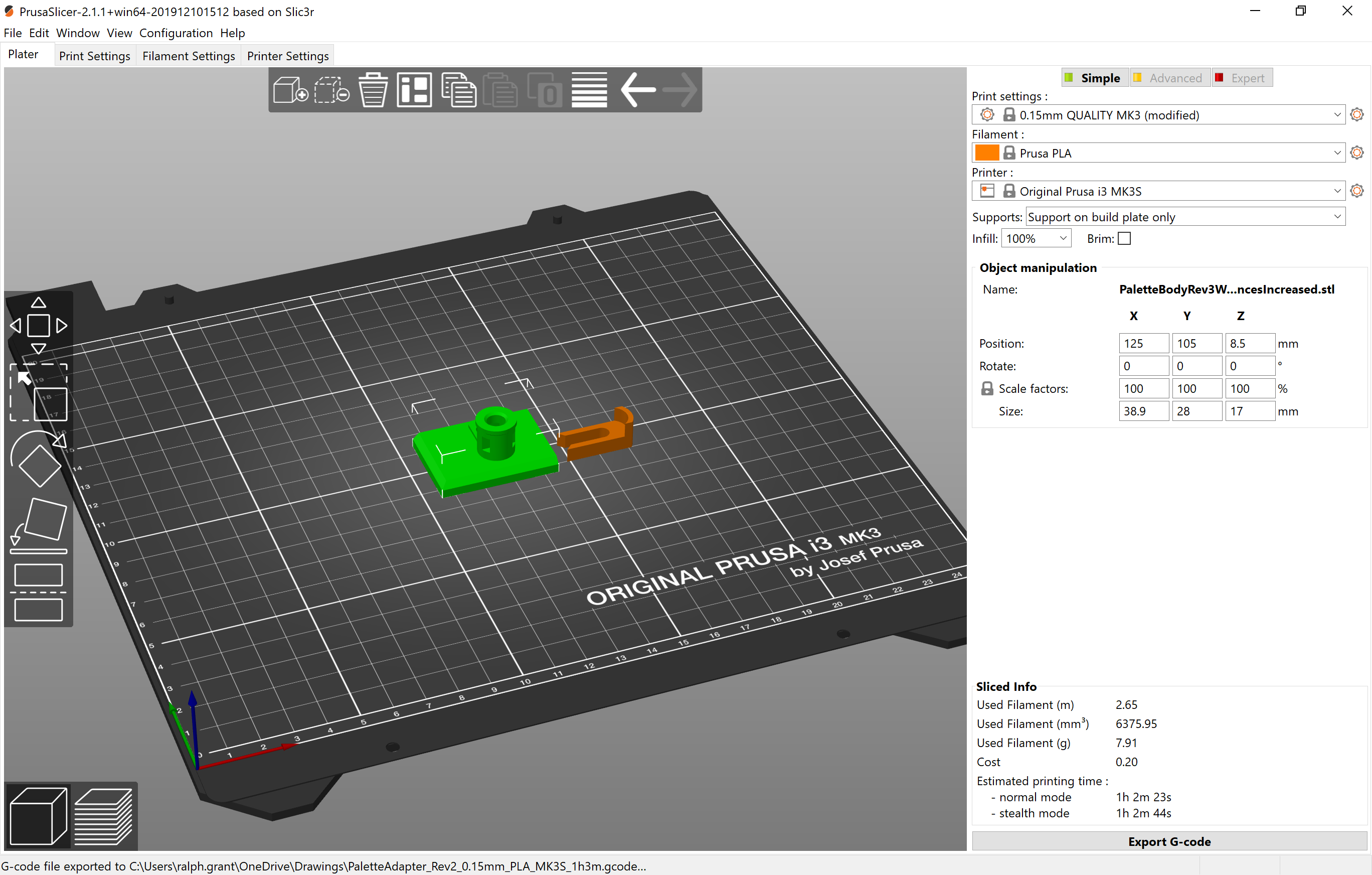1372x875 pixels.
Task: Click the Position Z field
Action: 1250,343
